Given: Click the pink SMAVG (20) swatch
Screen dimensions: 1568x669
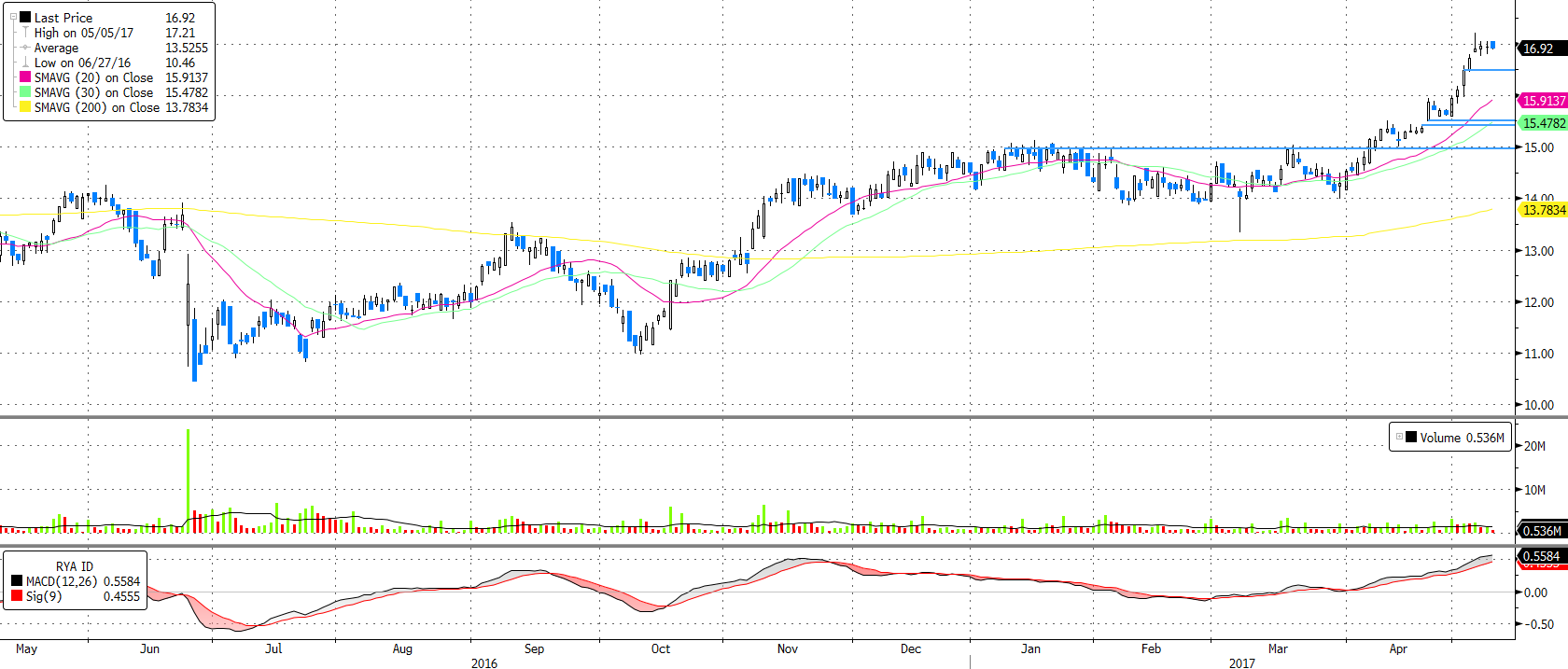Looking at the screenshot, I should click(25, 77).
